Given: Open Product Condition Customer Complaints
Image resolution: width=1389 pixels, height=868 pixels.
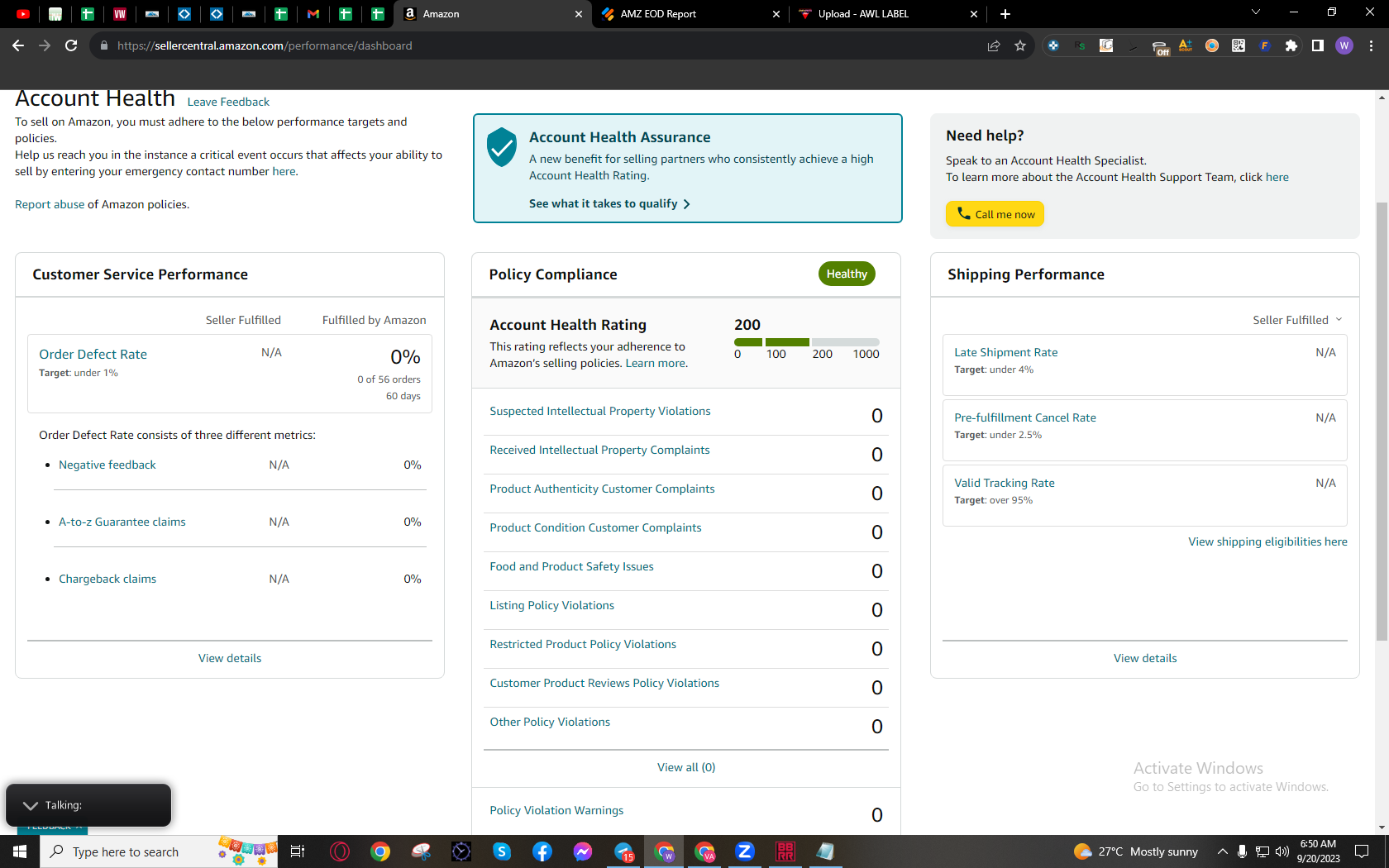Looking at the screenshot, I should 595,527.
